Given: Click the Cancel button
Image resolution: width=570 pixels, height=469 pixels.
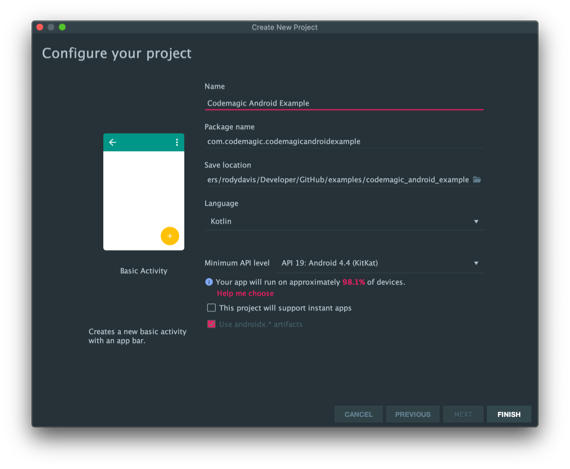Looking at the screenshot, I should [x=358, y=414].
